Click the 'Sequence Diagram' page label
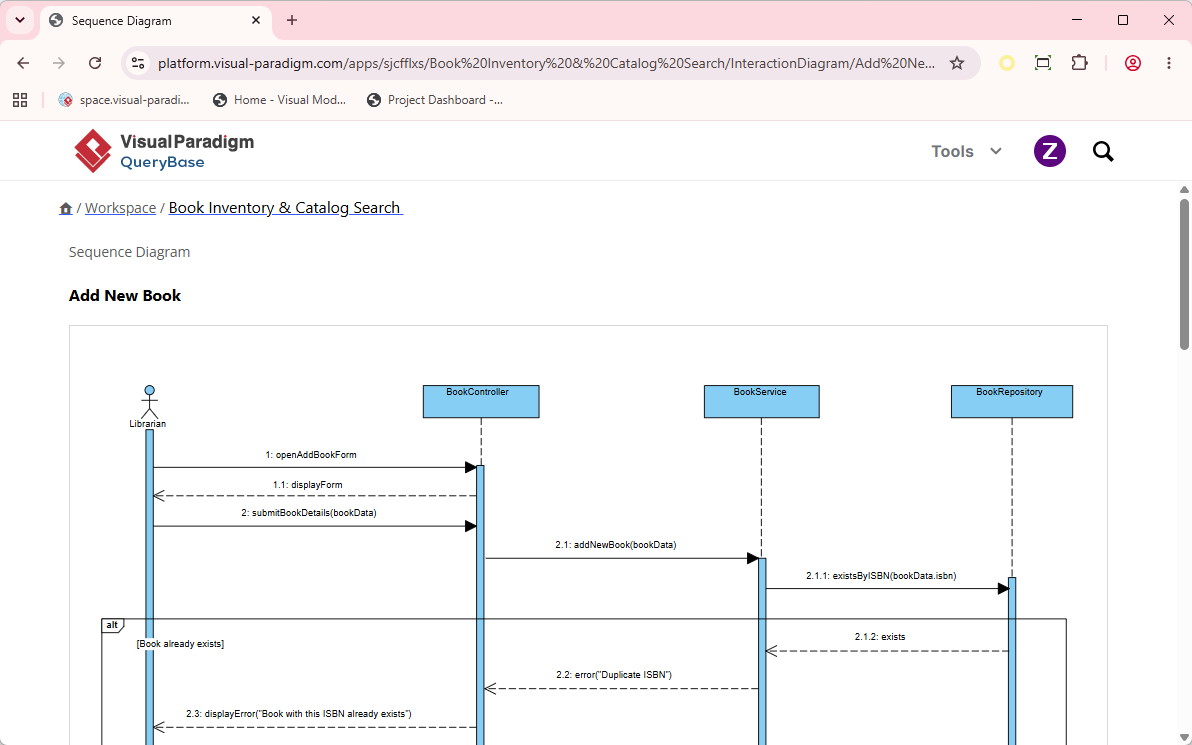 tap(129, 252)
